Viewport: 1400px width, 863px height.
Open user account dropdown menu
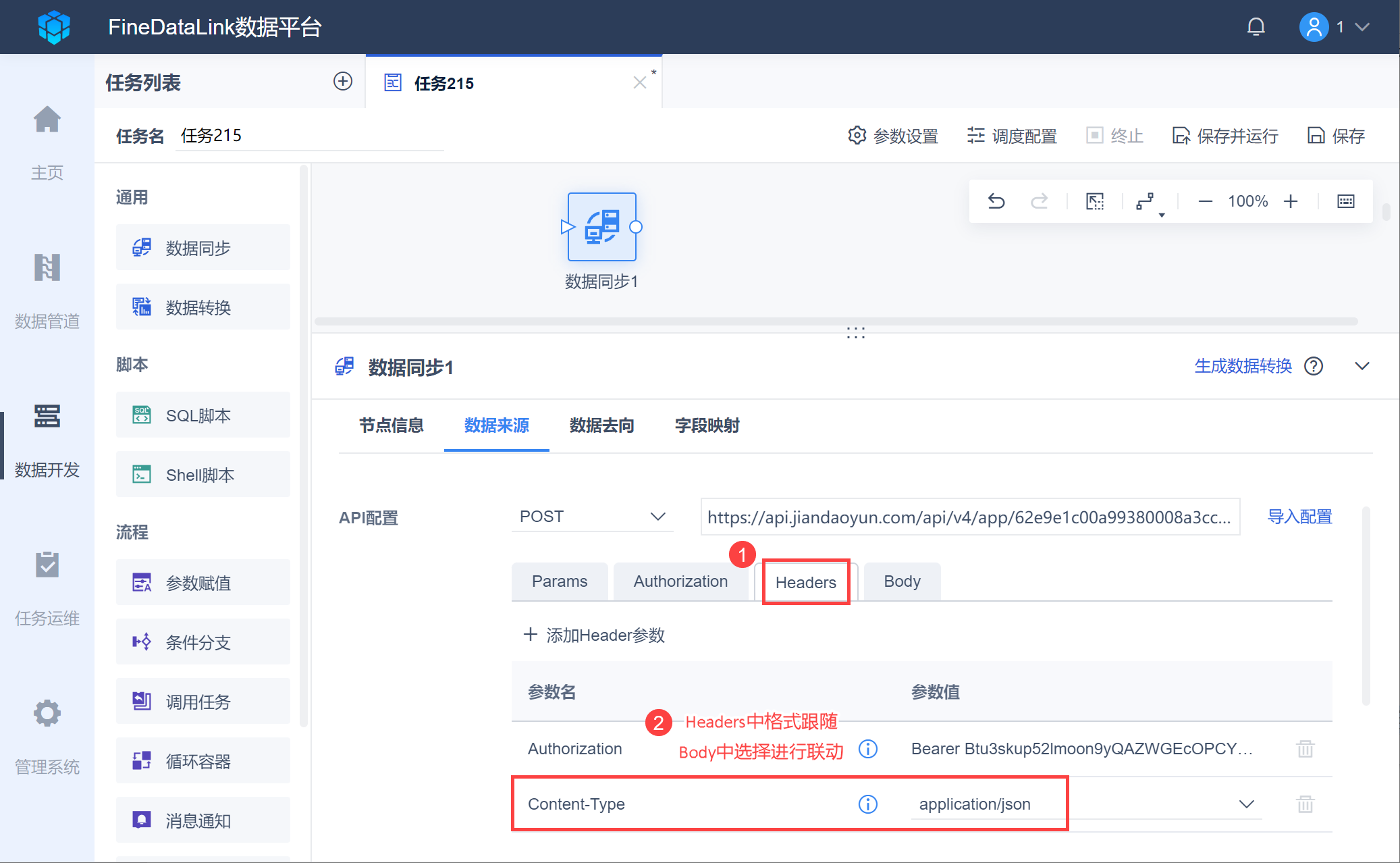(1362, 27)
